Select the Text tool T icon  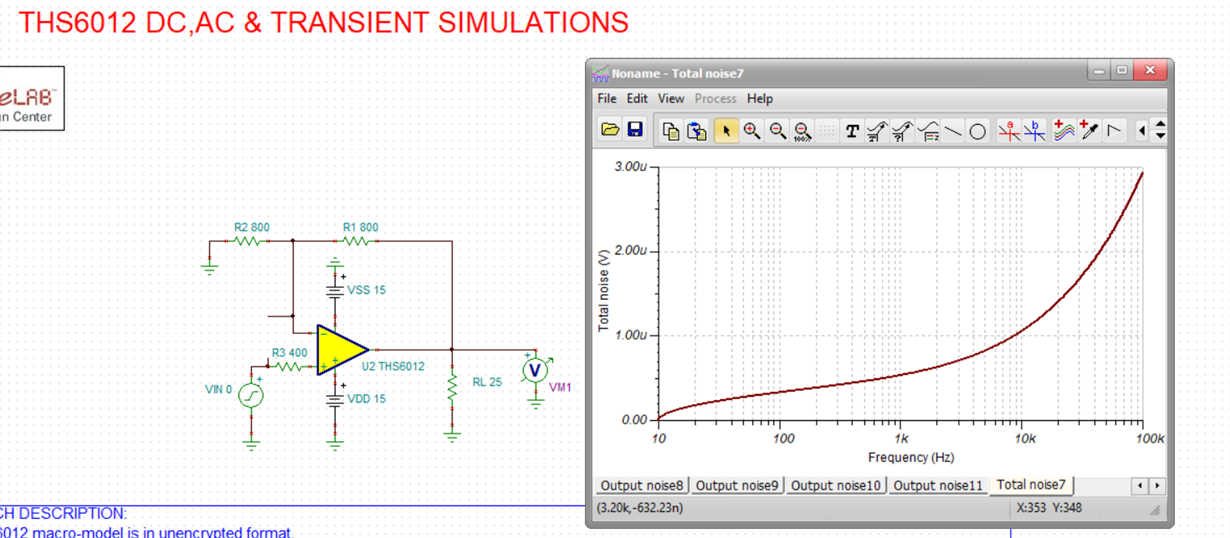[852, 131]
